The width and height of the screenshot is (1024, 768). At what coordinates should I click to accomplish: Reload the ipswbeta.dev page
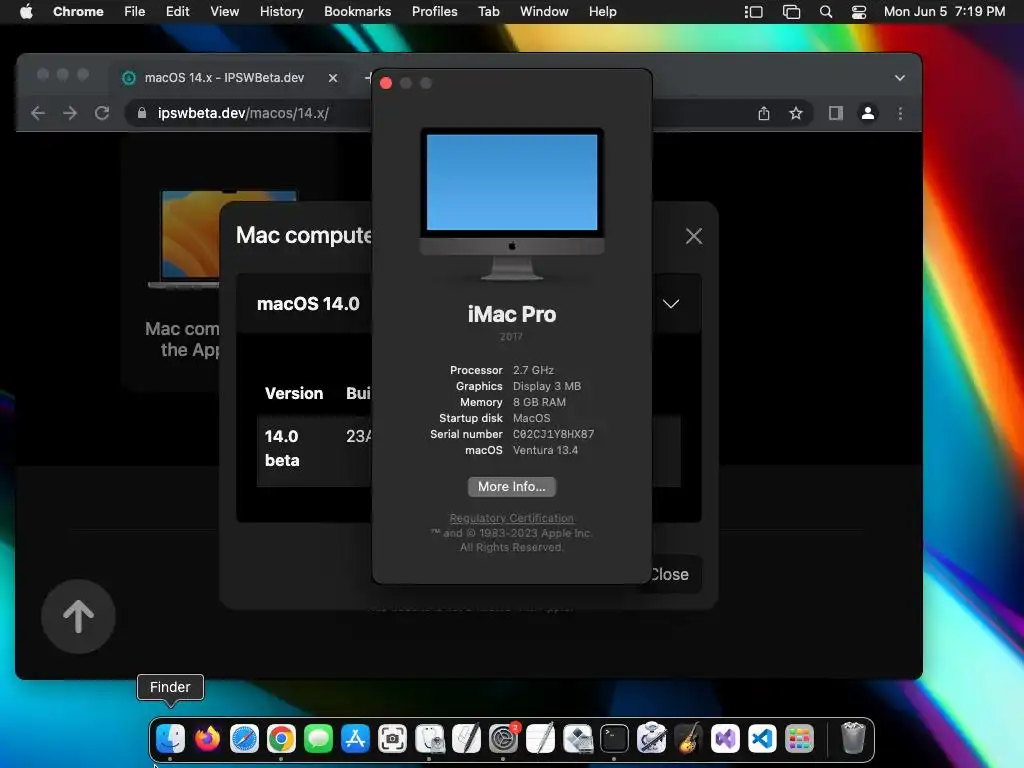[x=102, y=113]
